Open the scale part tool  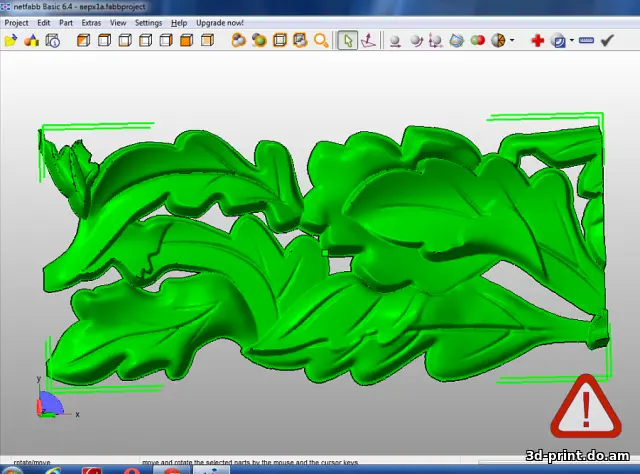click(x=436, y=41)
